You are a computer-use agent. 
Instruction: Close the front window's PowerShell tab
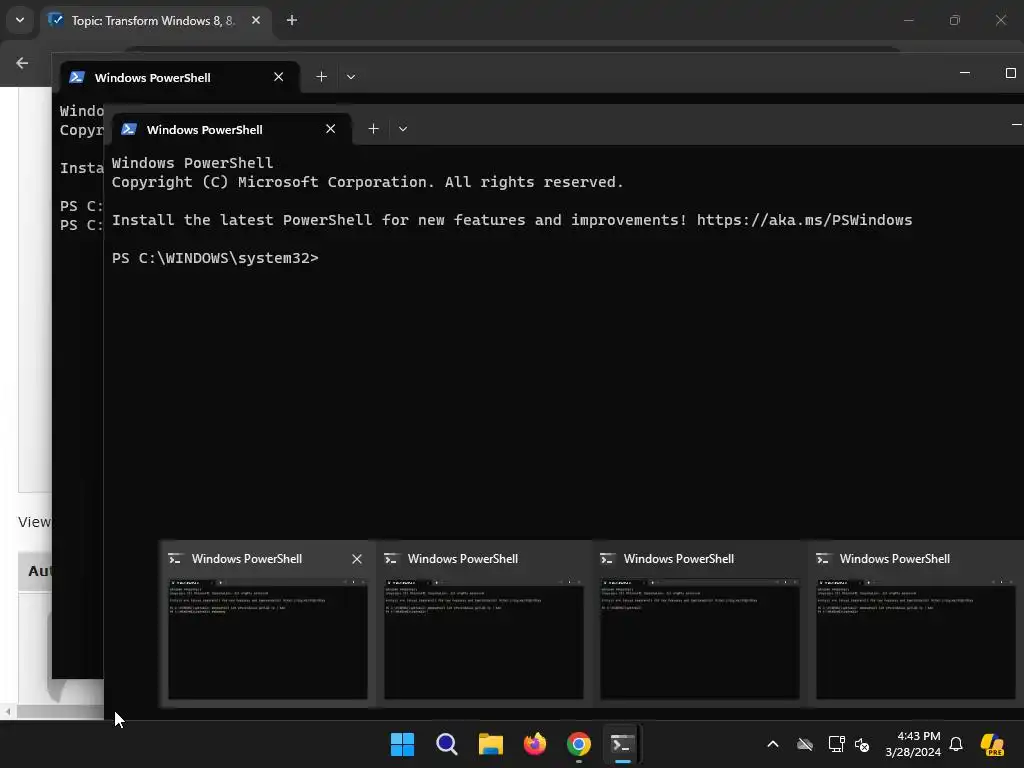(330, 129)
